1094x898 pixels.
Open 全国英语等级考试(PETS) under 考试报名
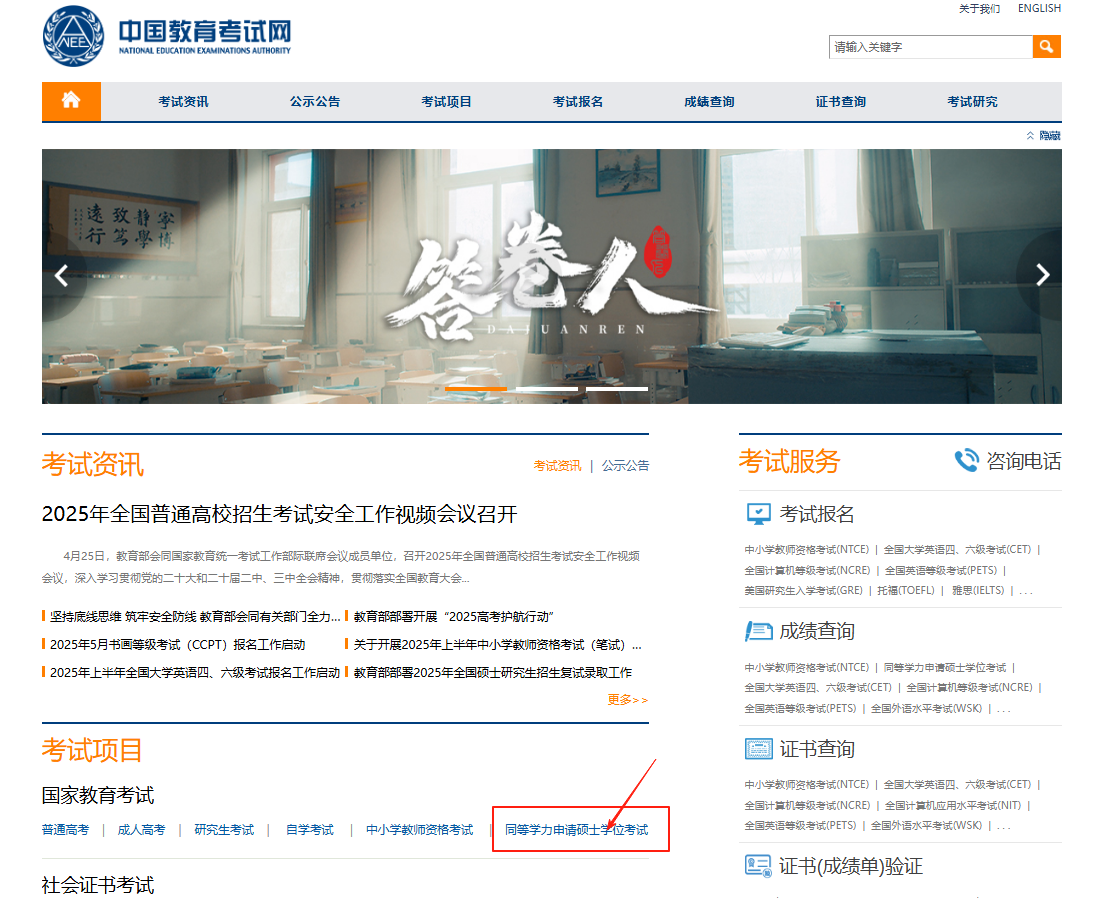pyautogui.click(x=941, y=570)
